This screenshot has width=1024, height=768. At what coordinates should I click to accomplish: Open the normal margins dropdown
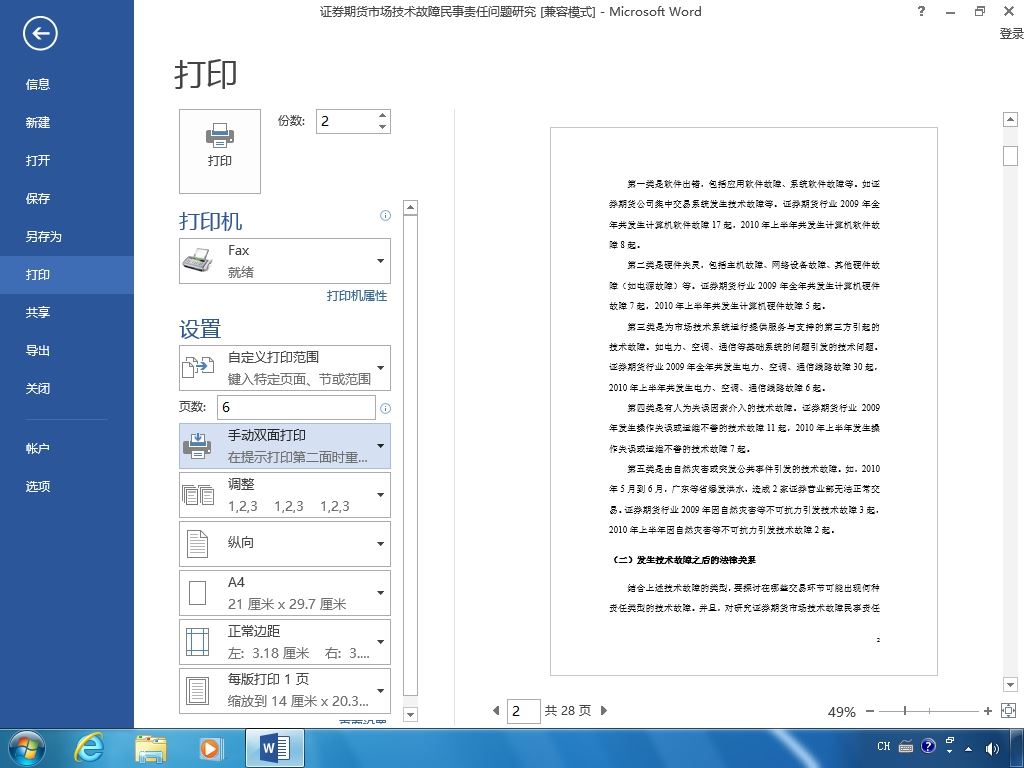tap(285, 642)
